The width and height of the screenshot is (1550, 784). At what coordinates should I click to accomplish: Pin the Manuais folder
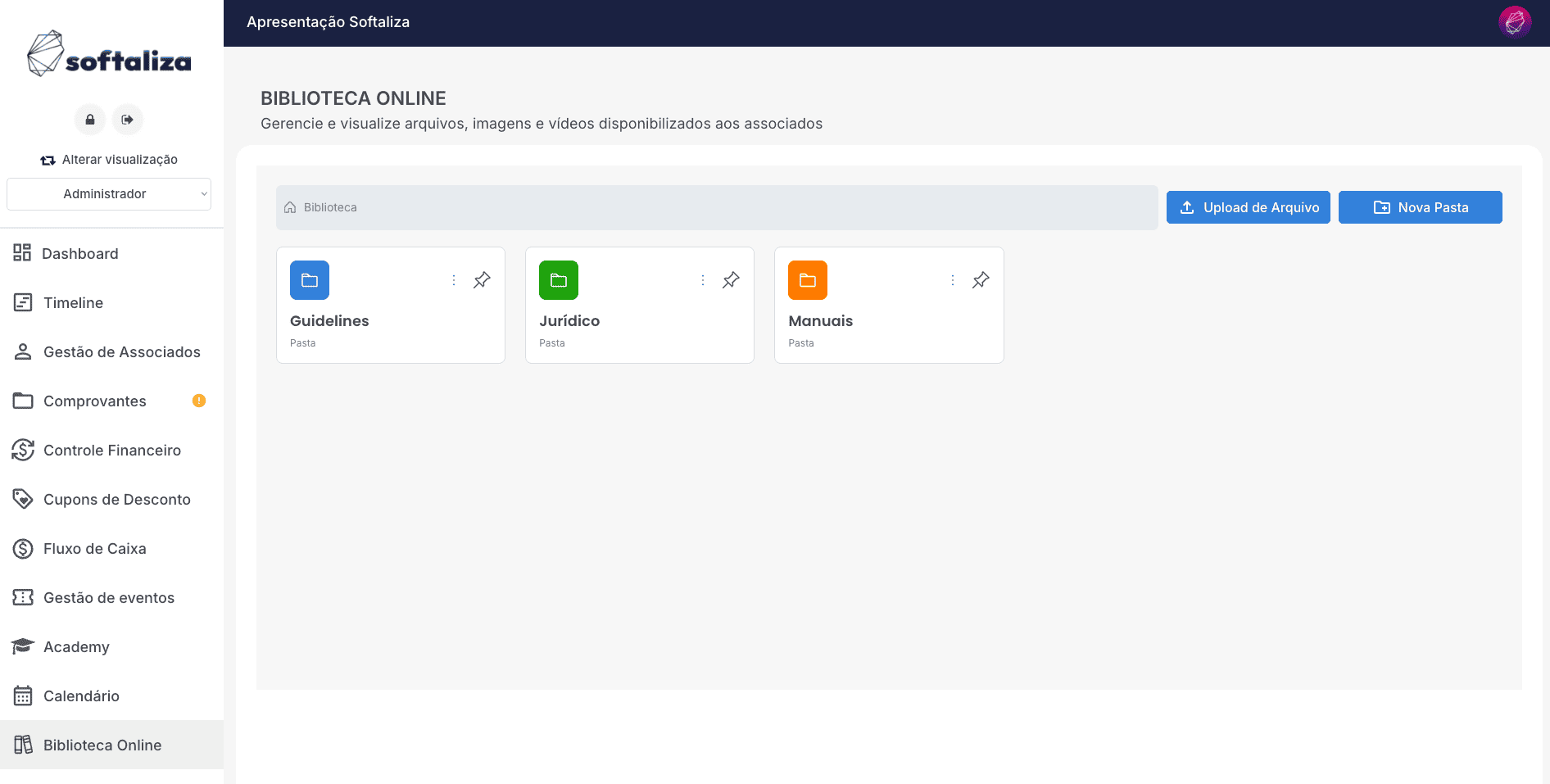point(981,280)
